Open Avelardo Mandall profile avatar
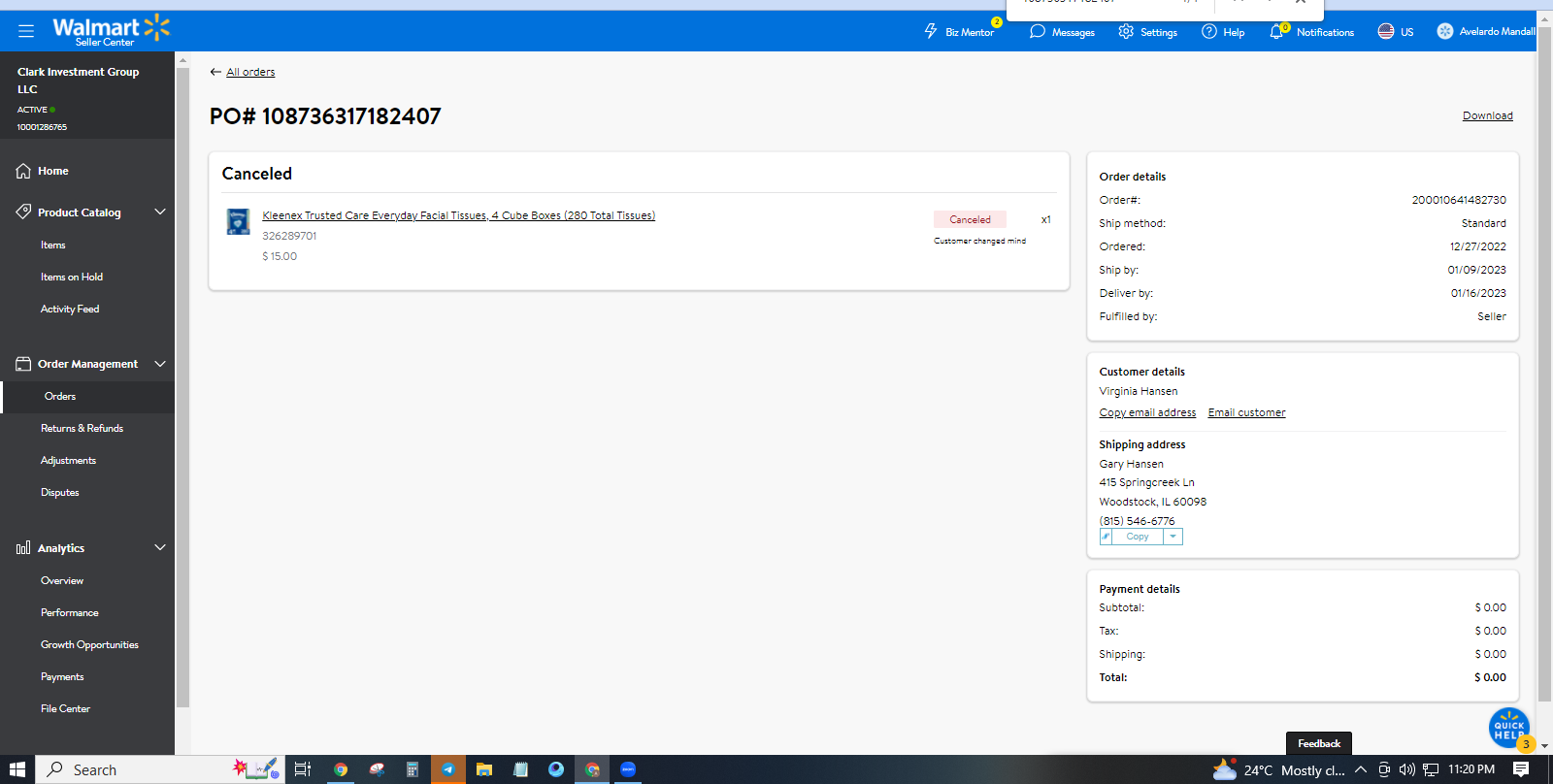The image size is (1553, 784). tap(1445, 31)
